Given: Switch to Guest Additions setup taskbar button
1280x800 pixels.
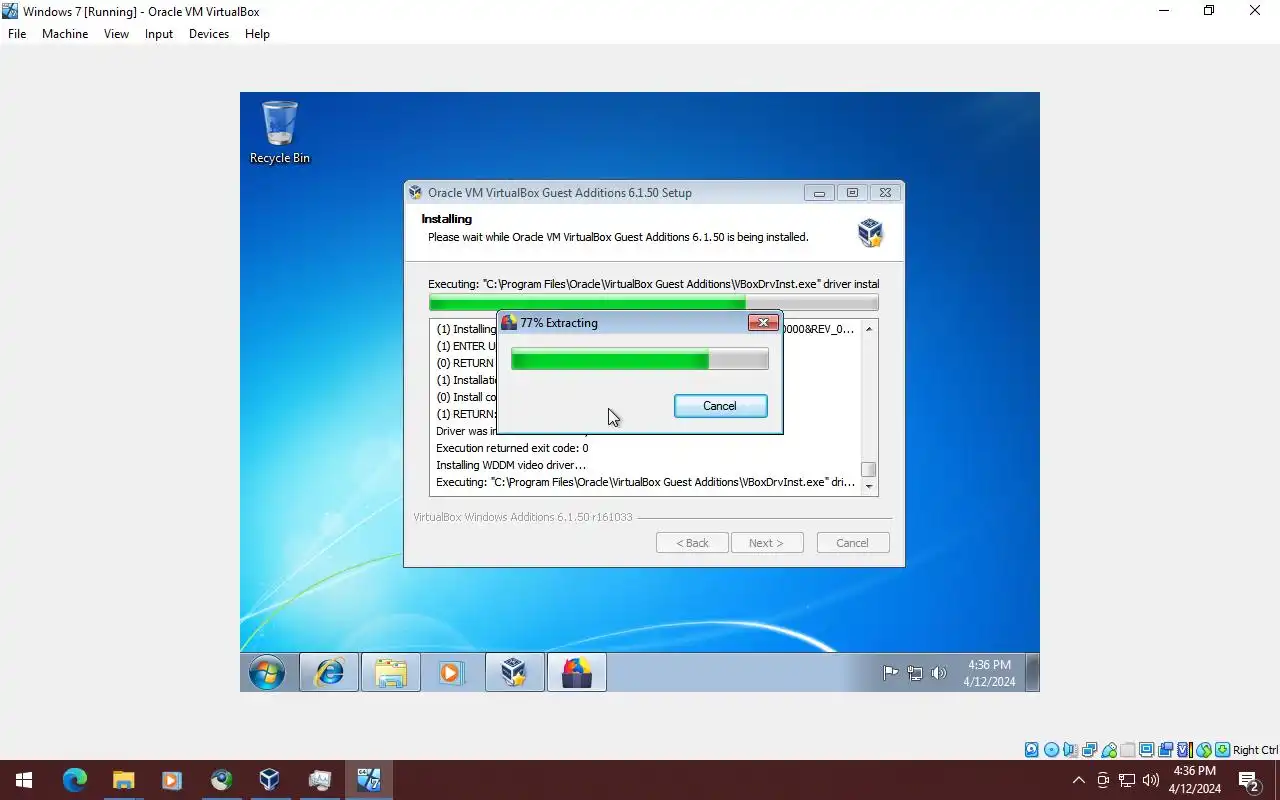Looking at the screenshot, I should point(515,673).
